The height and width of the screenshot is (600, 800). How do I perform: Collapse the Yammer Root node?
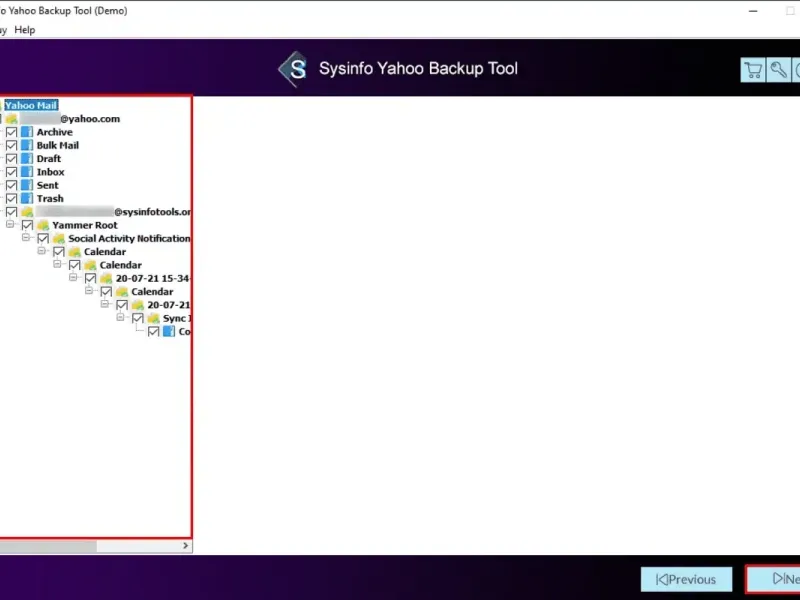[10, 224]
